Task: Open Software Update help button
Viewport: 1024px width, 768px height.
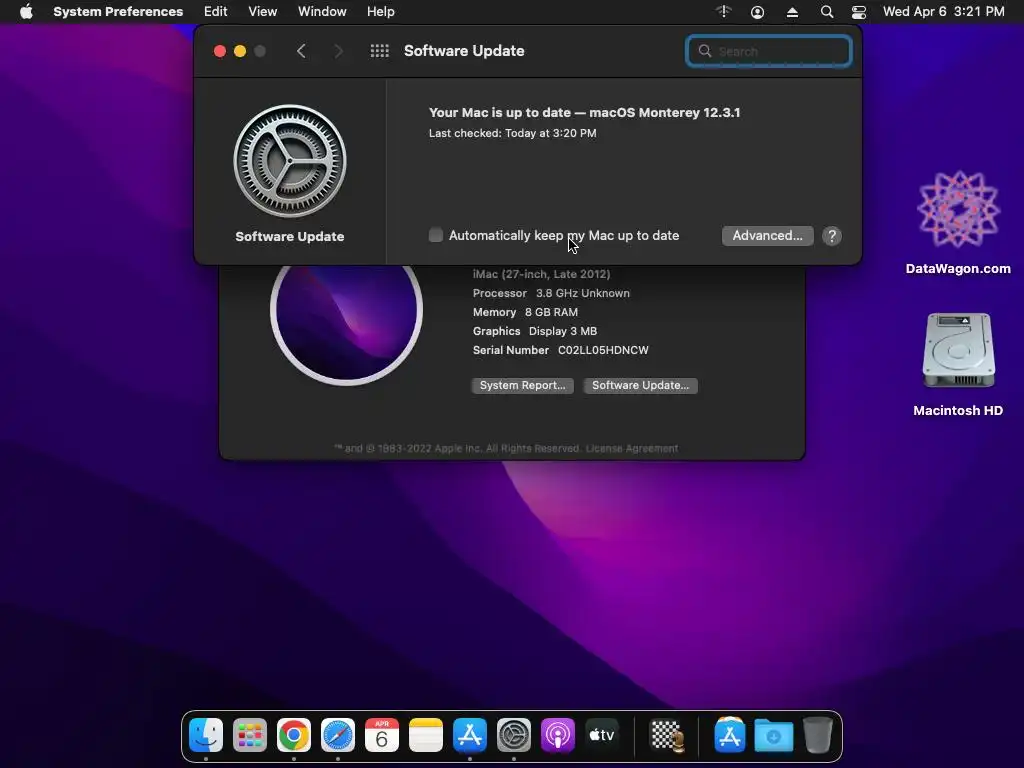Action: click(x=831, y=236)
